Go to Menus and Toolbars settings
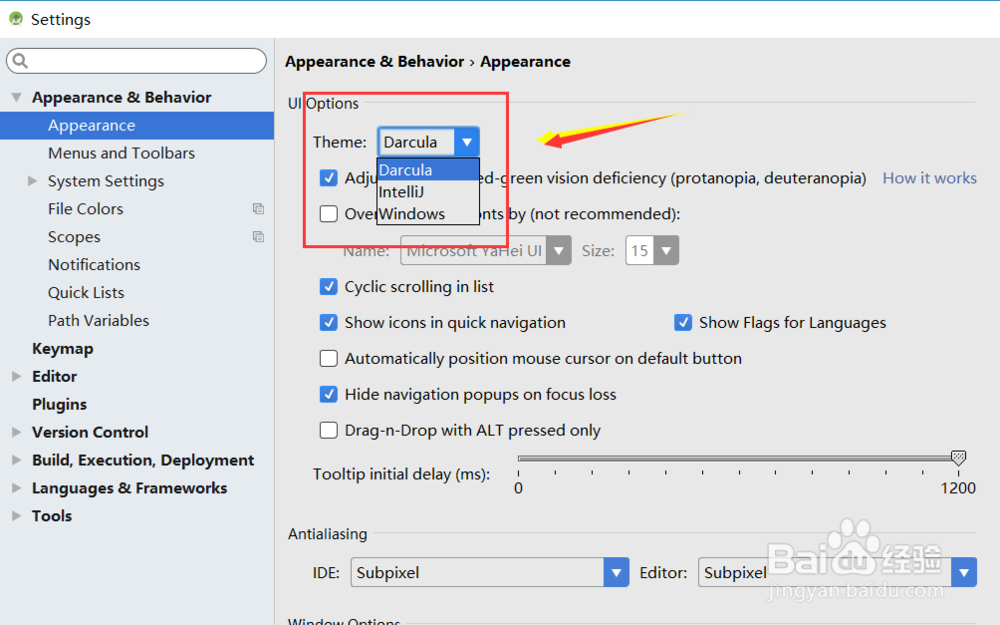 tap(121, 153)
